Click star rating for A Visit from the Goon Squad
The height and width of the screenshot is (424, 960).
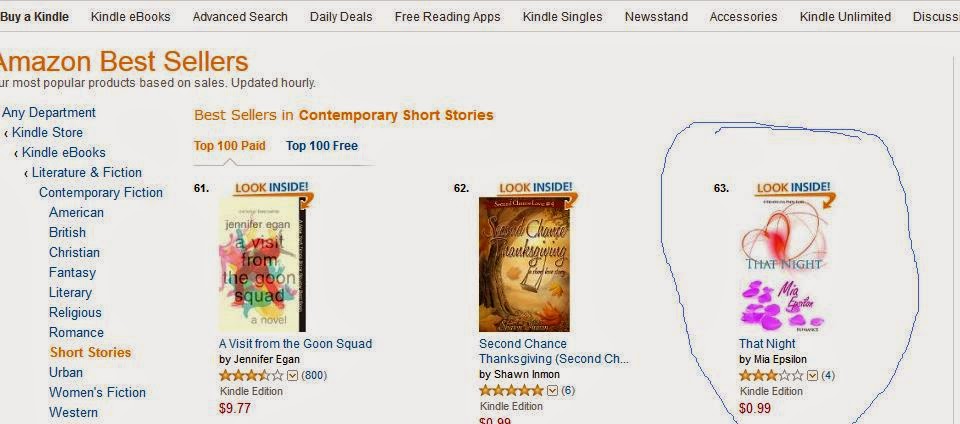click(x=251, y=376)
